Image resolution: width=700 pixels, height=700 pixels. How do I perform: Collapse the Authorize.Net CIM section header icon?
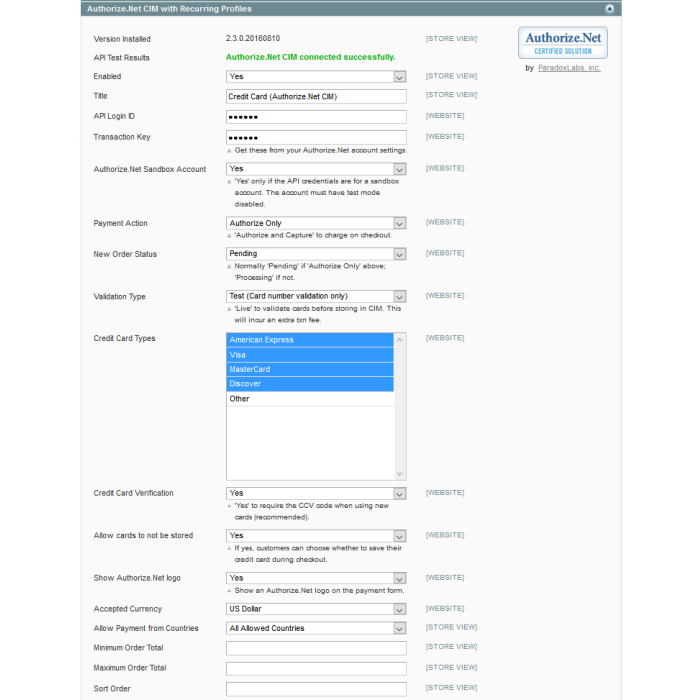[609, 9]
